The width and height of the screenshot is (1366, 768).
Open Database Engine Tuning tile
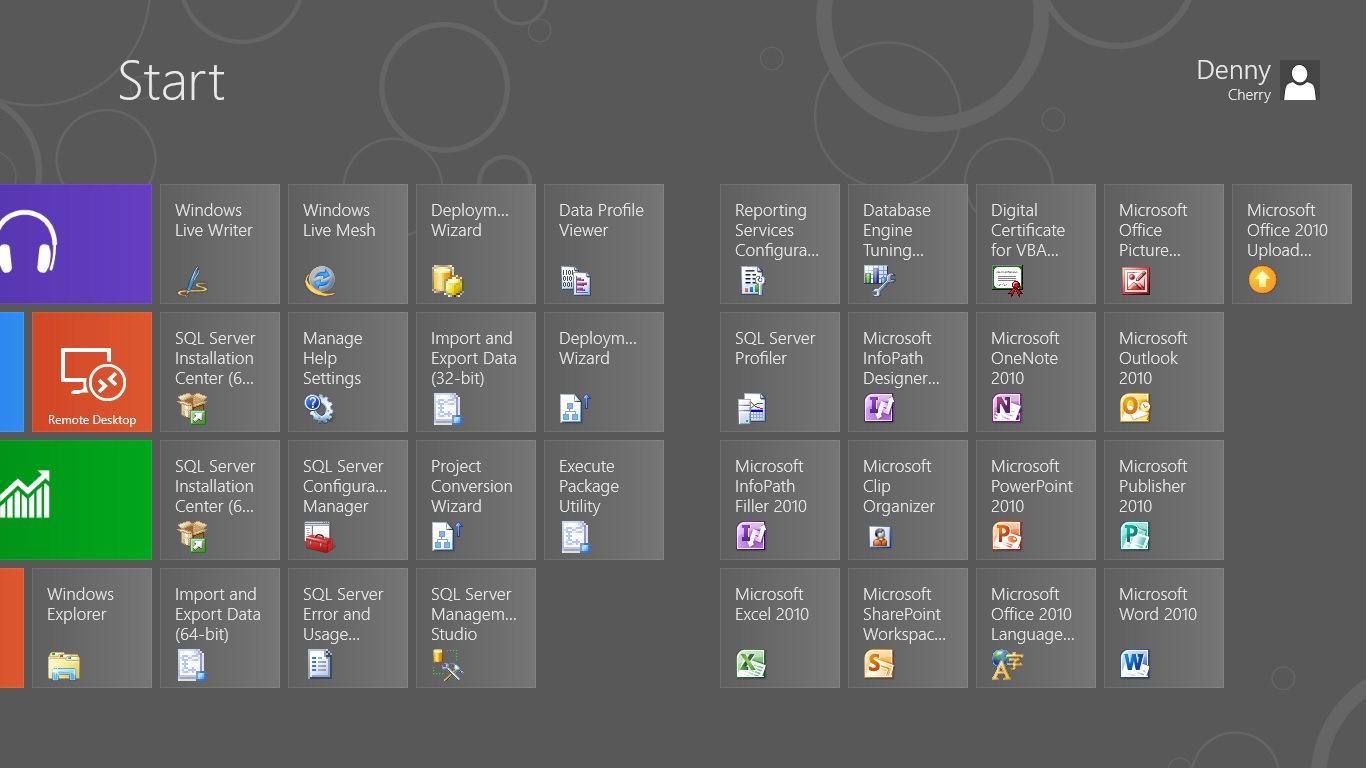pos(908,244)
